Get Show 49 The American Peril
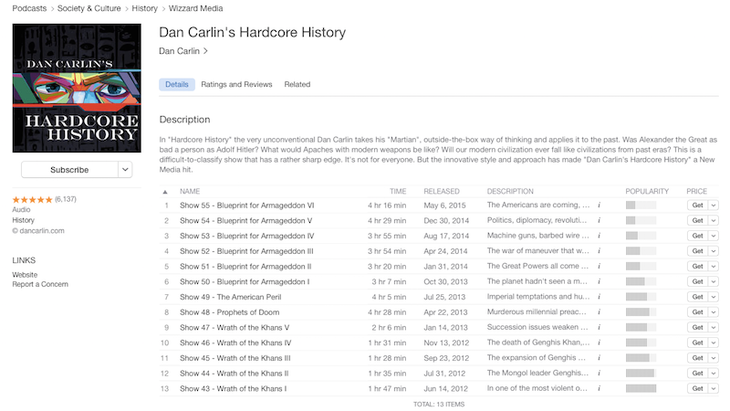The image size is (730, 411). [697, 297]
